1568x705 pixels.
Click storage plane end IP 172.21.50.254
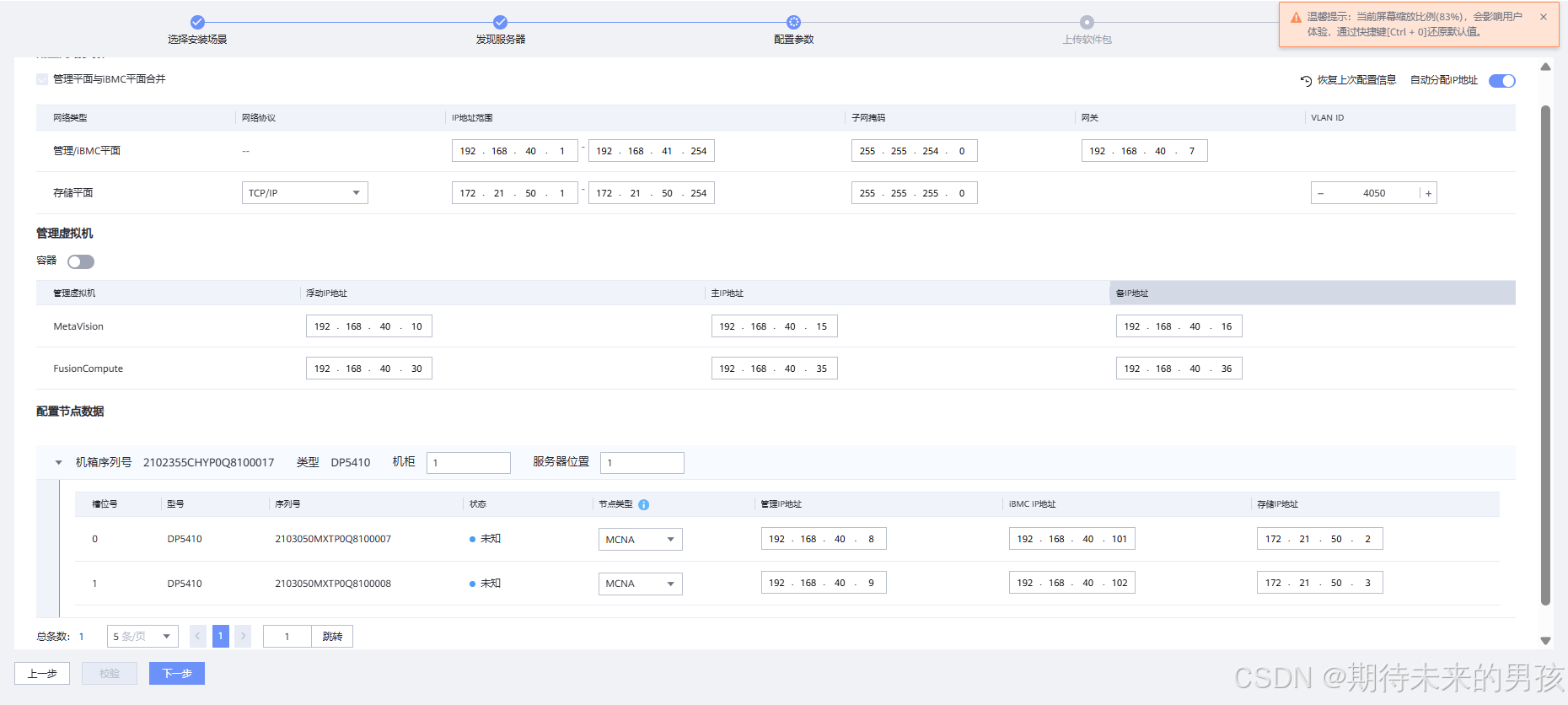click(652, 193)
